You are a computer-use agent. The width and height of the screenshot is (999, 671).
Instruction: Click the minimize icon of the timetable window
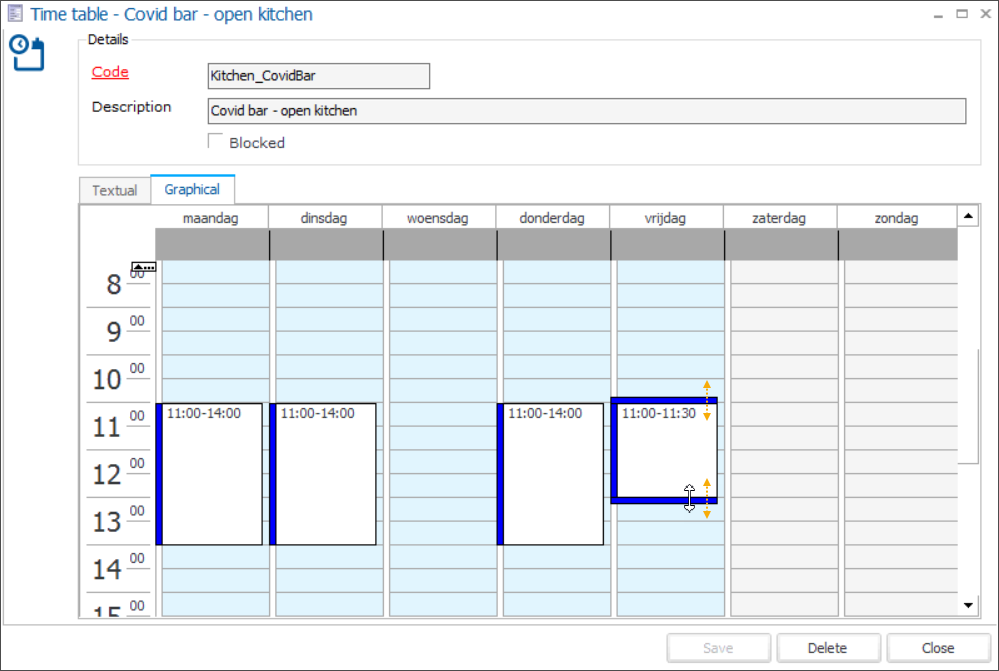pos(938,13)
